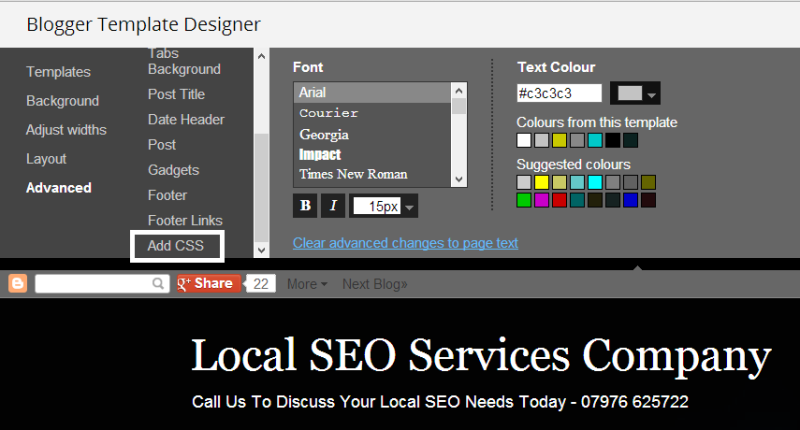Viewport: 800px width, 430px height.
Task: Click the magnifier icon in the navbar search box
Action: click(158, 283)
